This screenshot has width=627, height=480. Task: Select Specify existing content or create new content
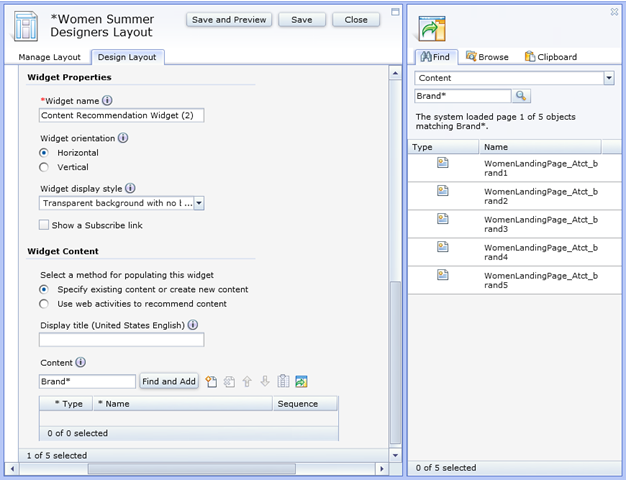pyautogui.click(x=44, y=289)
